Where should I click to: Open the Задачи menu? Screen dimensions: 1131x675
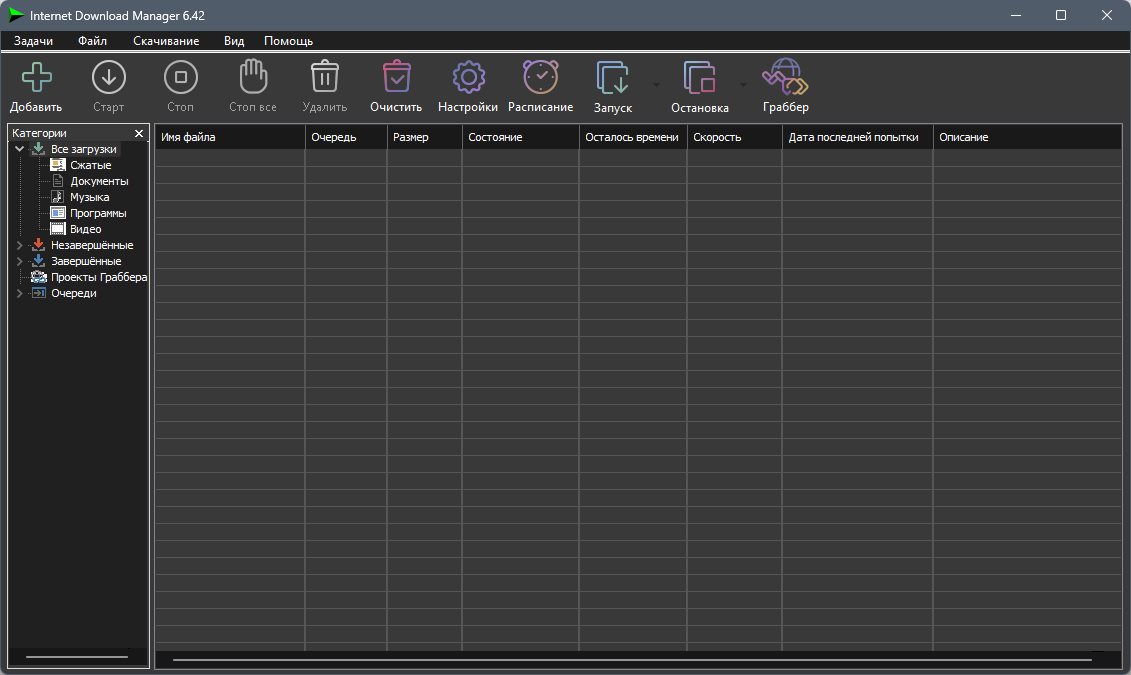pos(33,41)
